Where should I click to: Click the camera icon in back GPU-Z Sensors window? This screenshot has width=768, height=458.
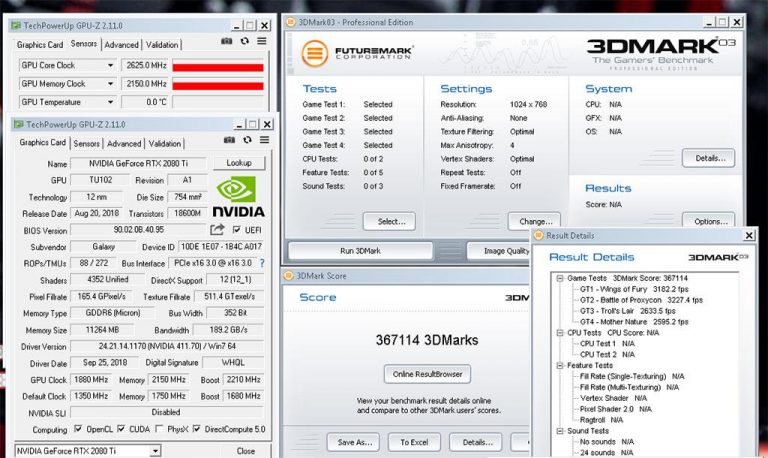click(226, 41)
